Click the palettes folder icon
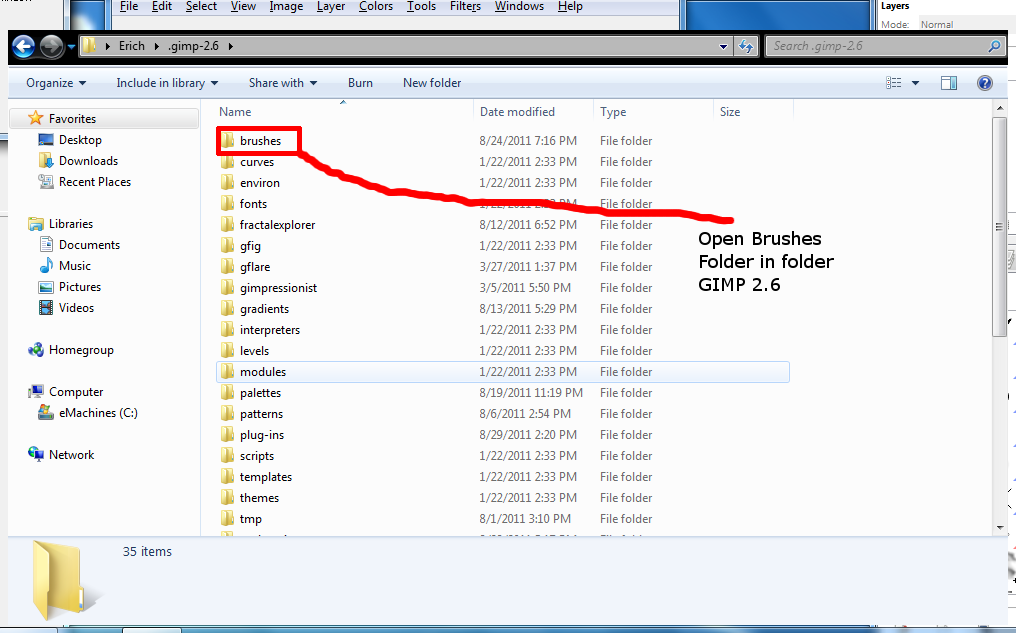Viewport: 1016px width, 633px height. pyautogui.click(x=227, y=393)
